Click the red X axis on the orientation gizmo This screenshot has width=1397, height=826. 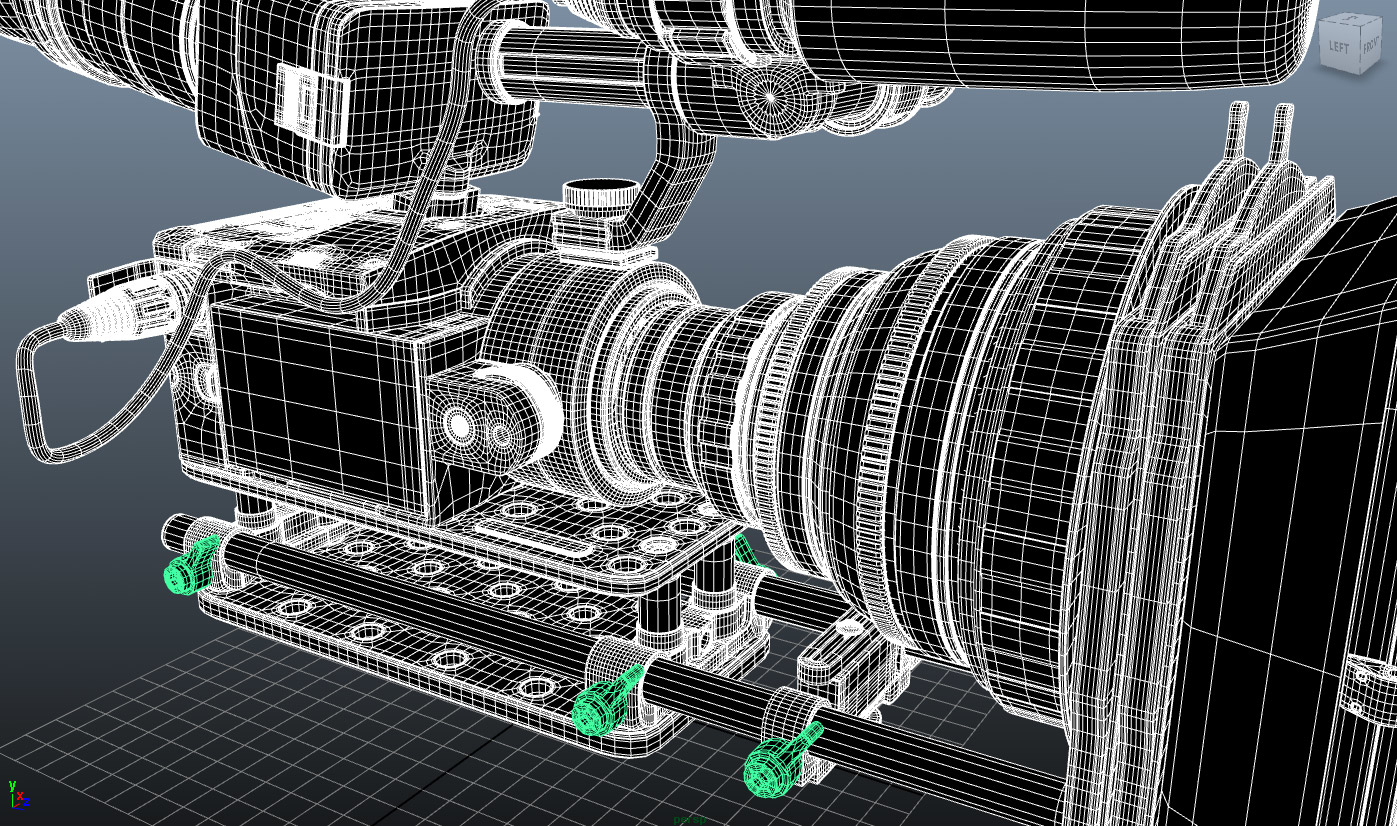click(x=19, y=796)
